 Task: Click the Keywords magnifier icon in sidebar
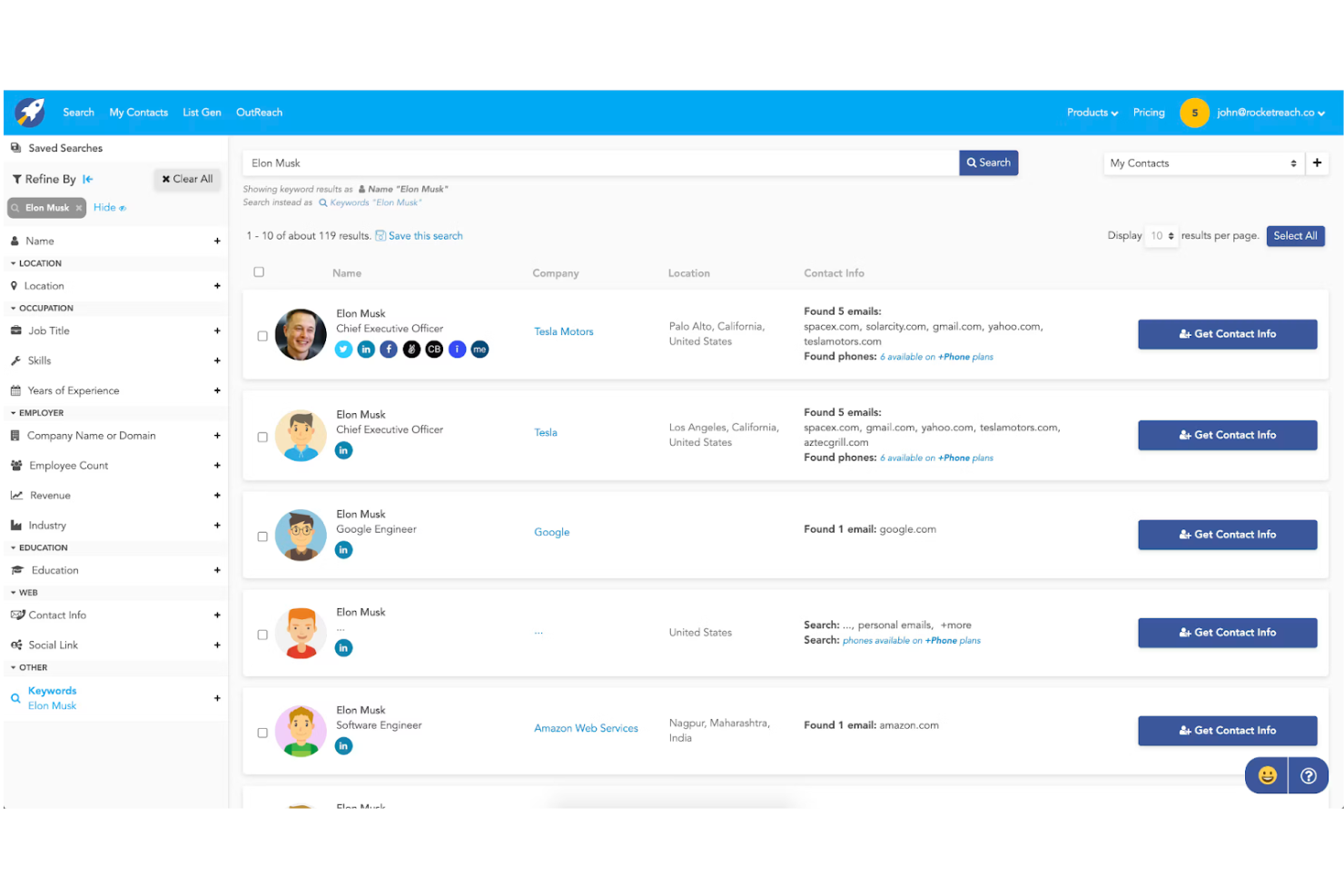pos(15,698)
